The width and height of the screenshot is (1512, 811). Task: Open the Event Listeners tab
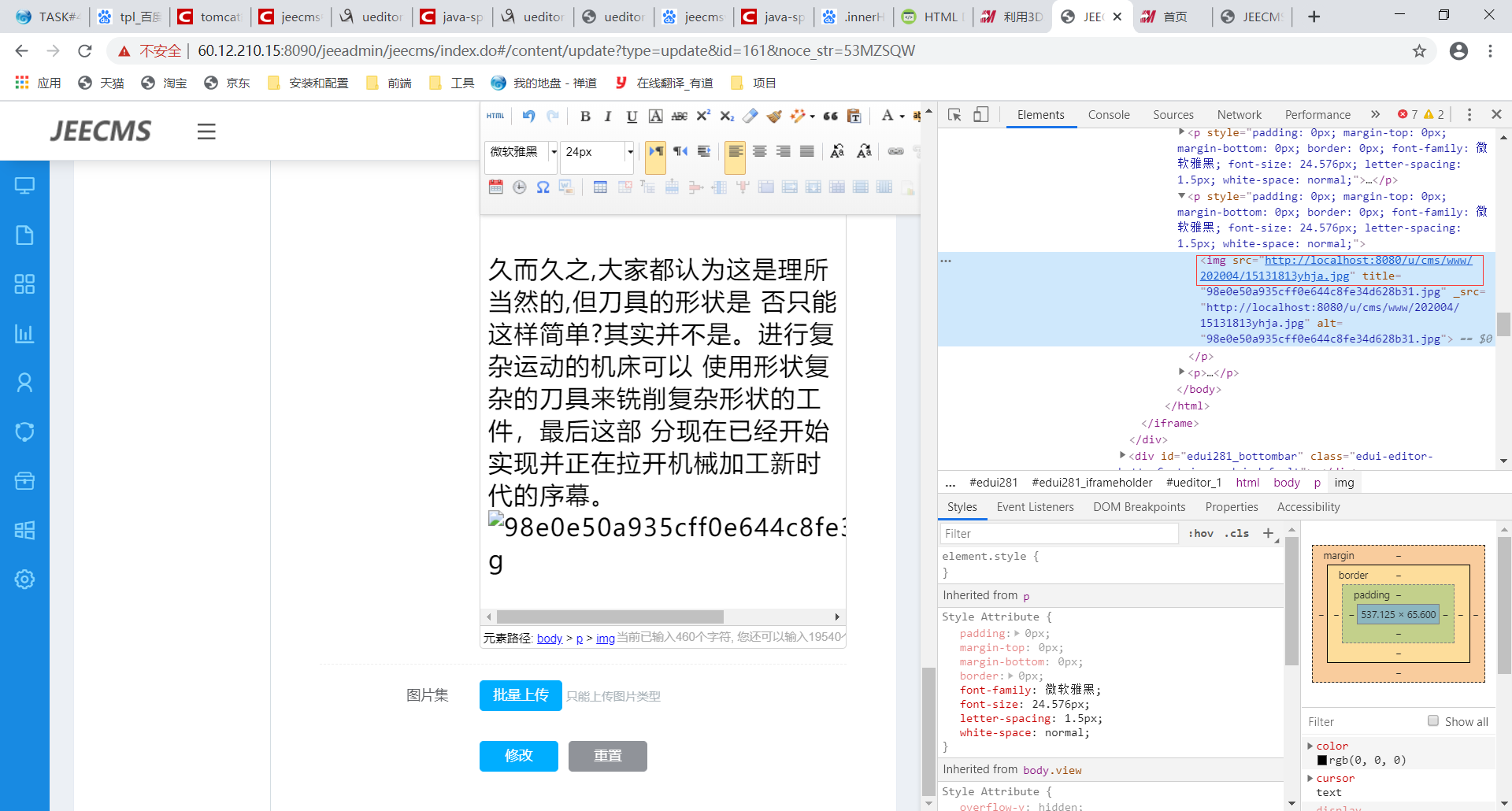tap(1035, 507)
